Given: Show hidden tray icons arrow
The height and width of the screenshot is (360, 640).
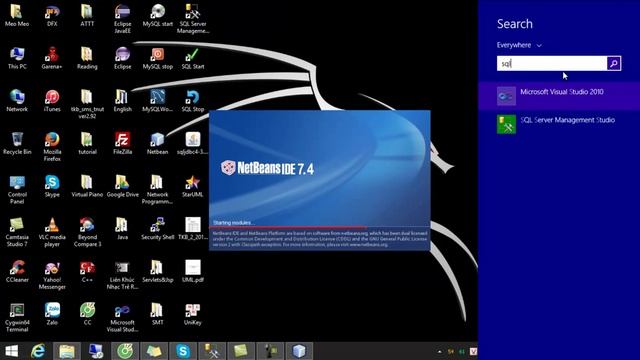Looking at the screenshot, I should (440, 351).
